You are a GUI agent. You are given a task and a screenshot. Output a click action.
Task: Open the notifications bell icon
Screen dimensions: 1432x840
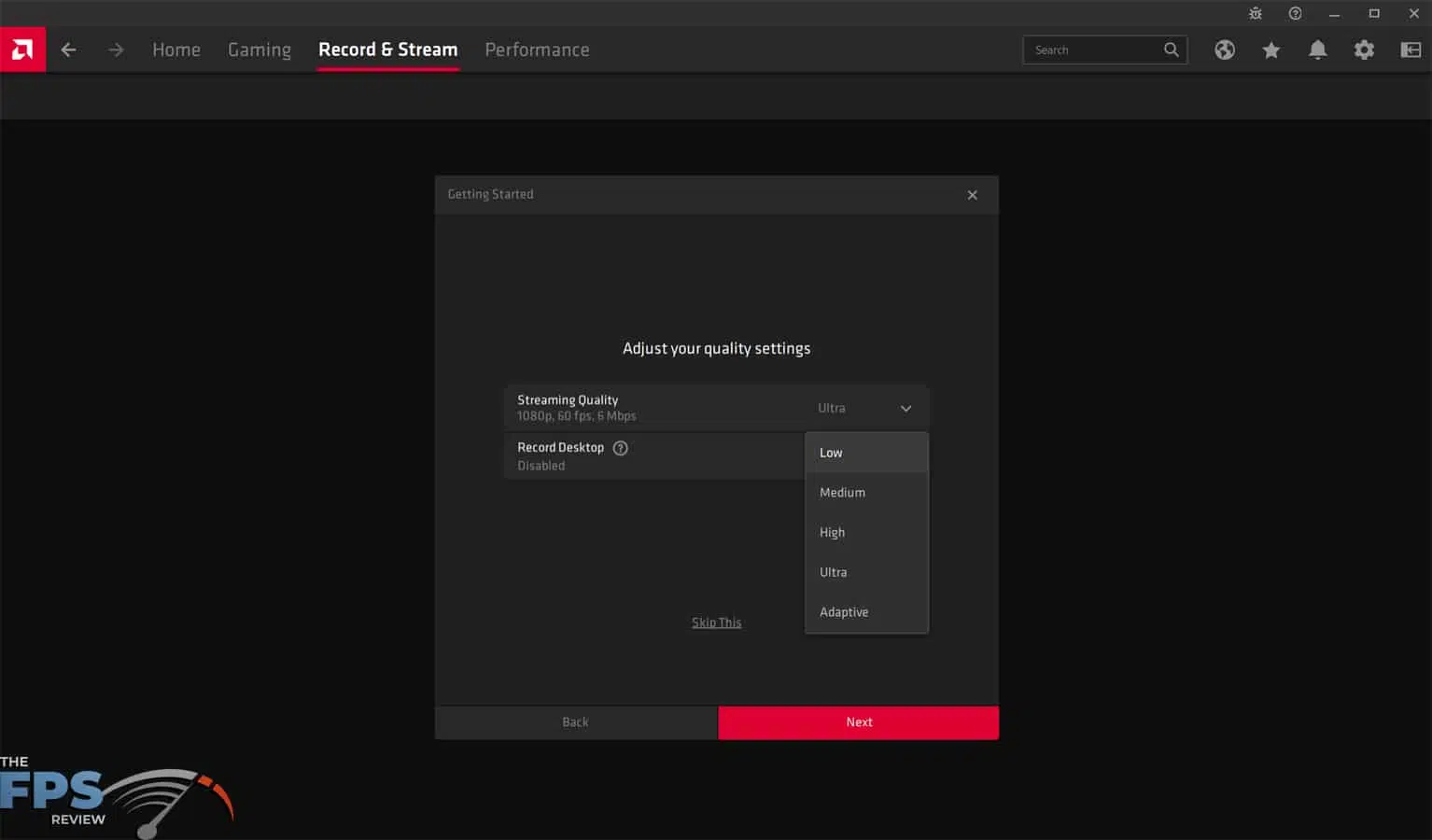tap(1317, 50)
